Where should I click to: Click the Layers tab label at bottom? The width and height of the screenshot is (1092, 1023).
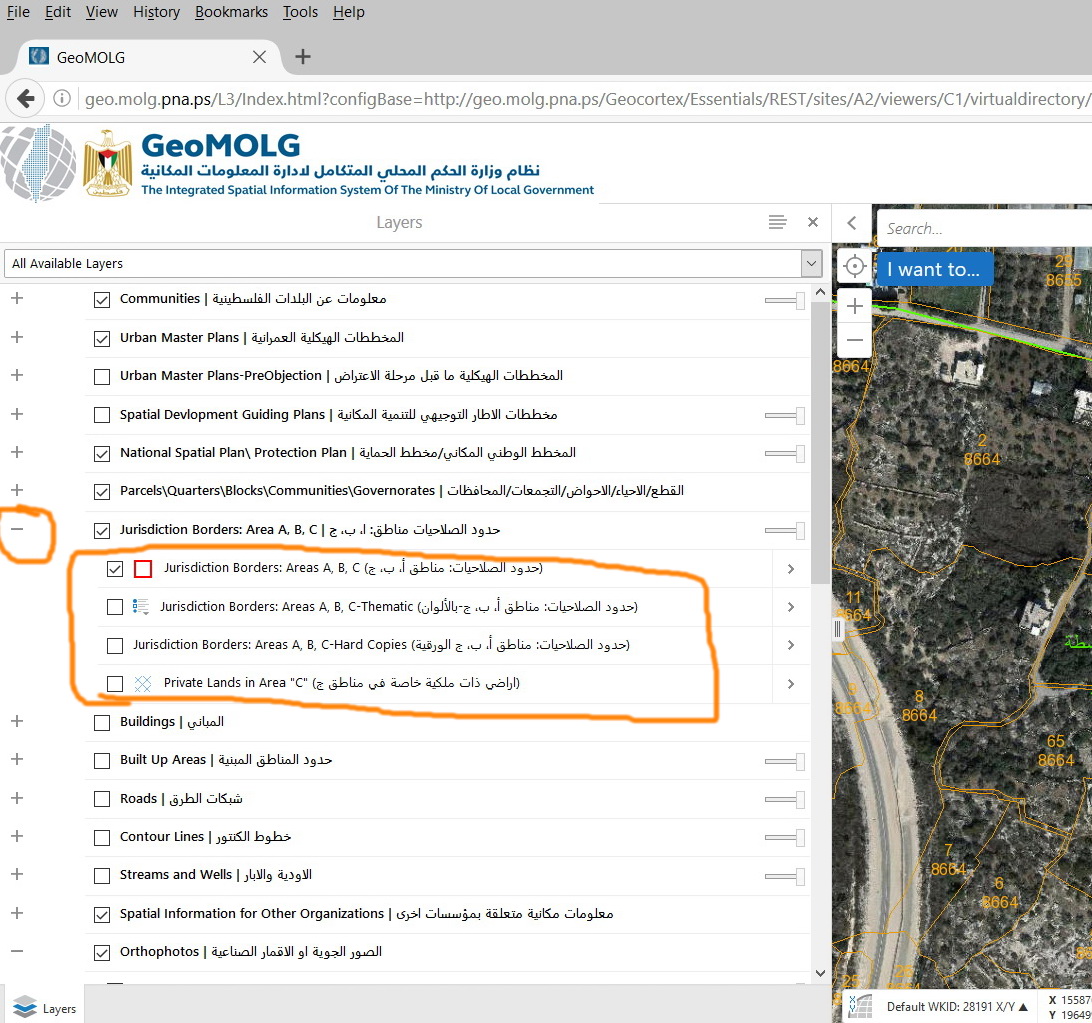point(59,1009)
